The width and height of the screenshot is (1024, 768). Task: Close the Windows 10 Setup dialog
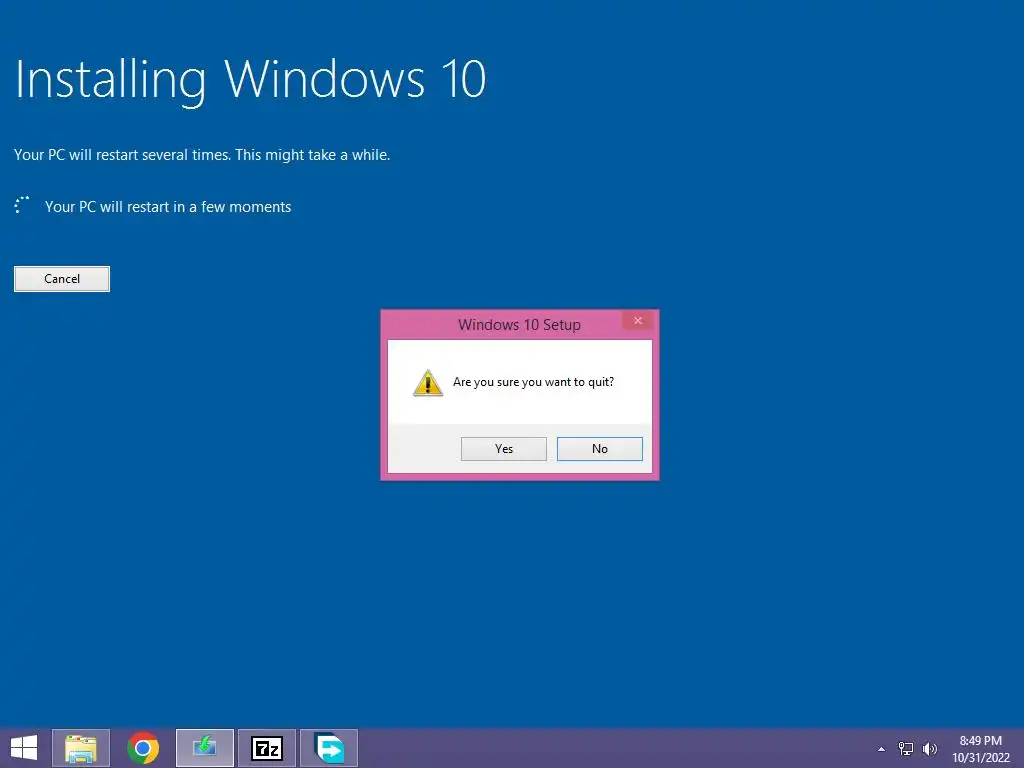[638, 320]
